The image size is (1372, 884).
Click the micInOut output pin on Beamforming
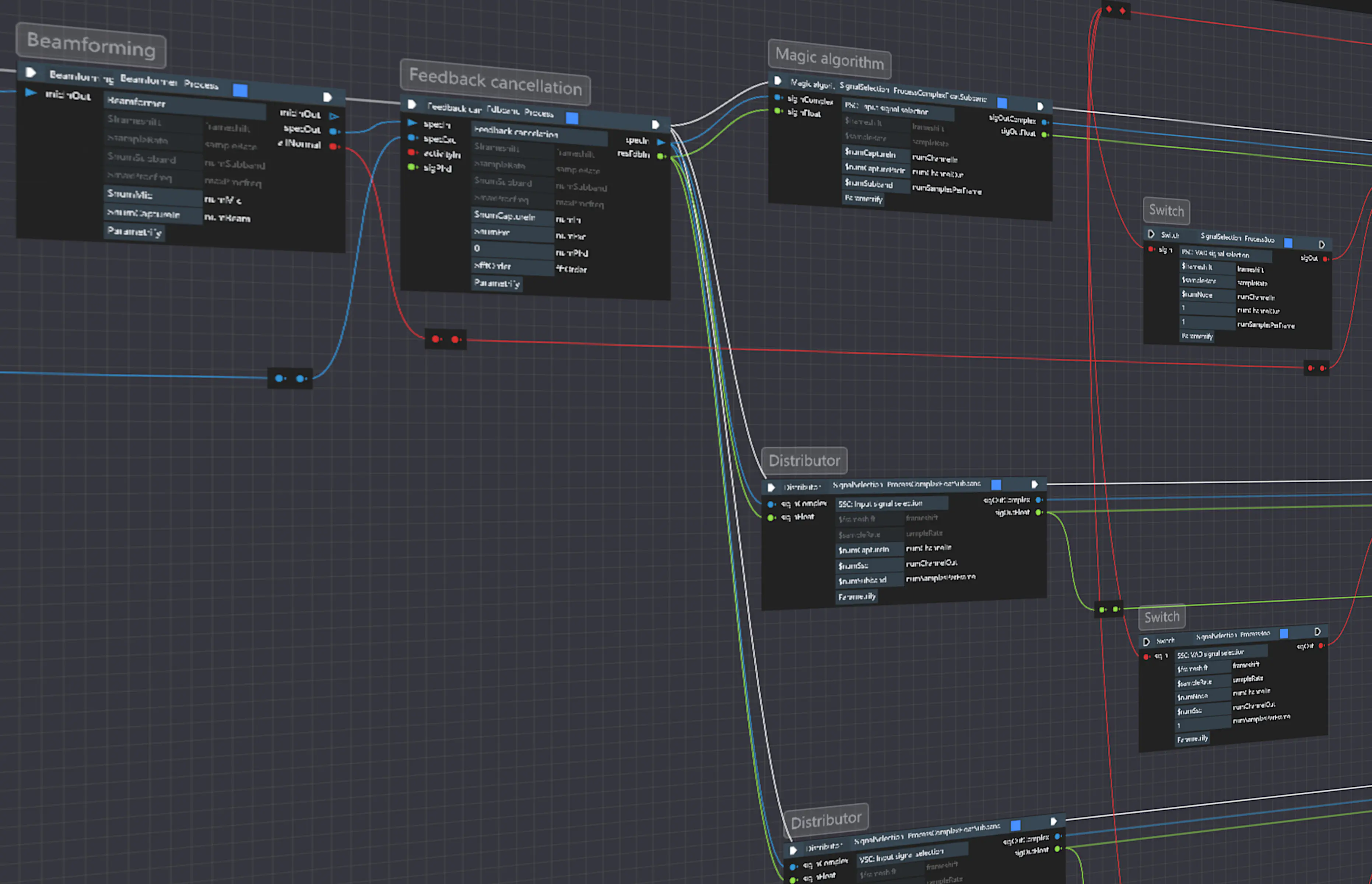[334, 116]
